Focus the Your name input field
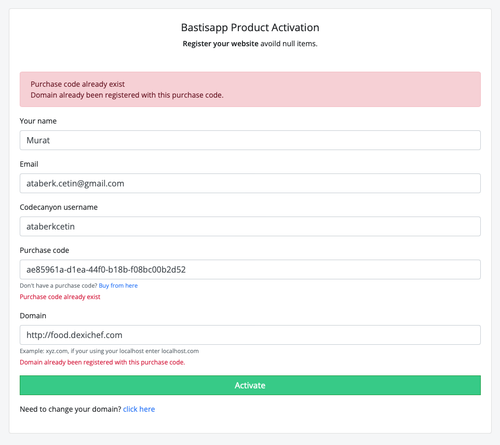 pos(250,140)
